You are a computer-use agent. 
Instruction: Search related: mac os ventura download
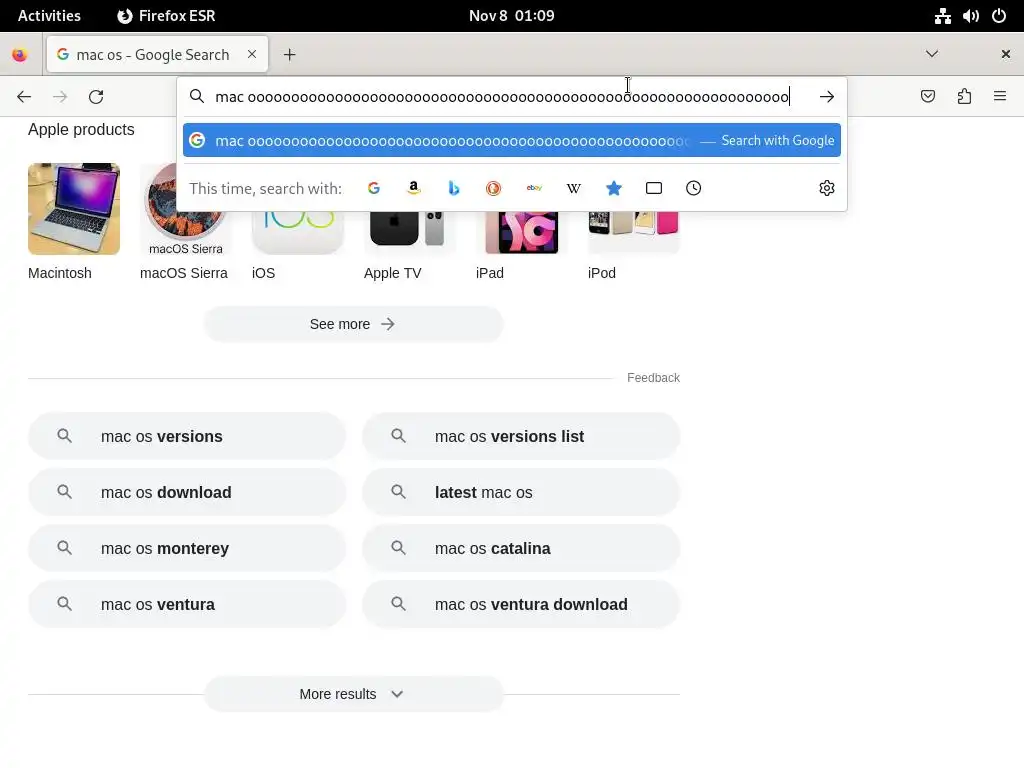pyautogui.click(x=521, y=605)
